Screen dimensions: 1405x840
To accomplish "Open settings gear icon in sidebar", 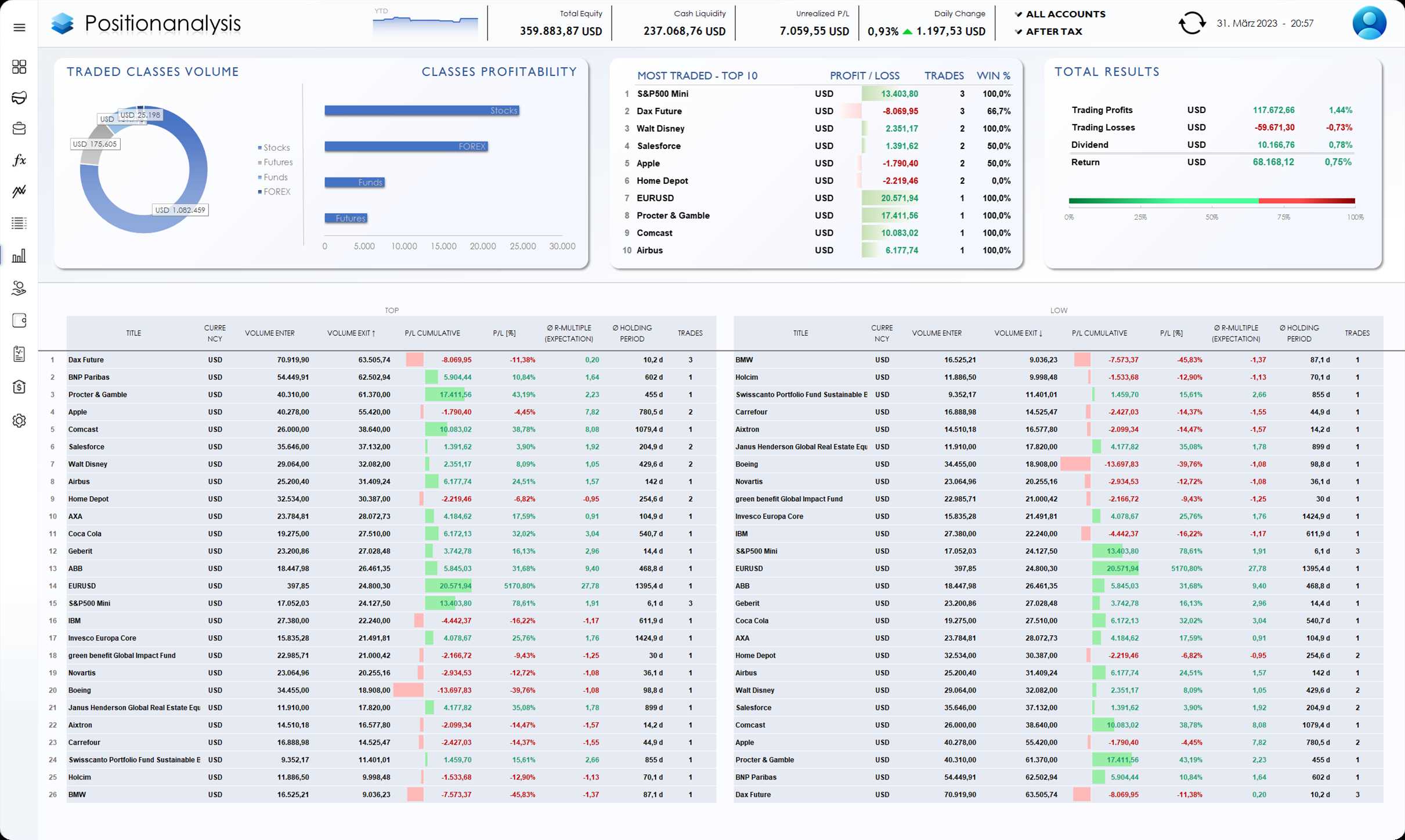I will 19,421.
